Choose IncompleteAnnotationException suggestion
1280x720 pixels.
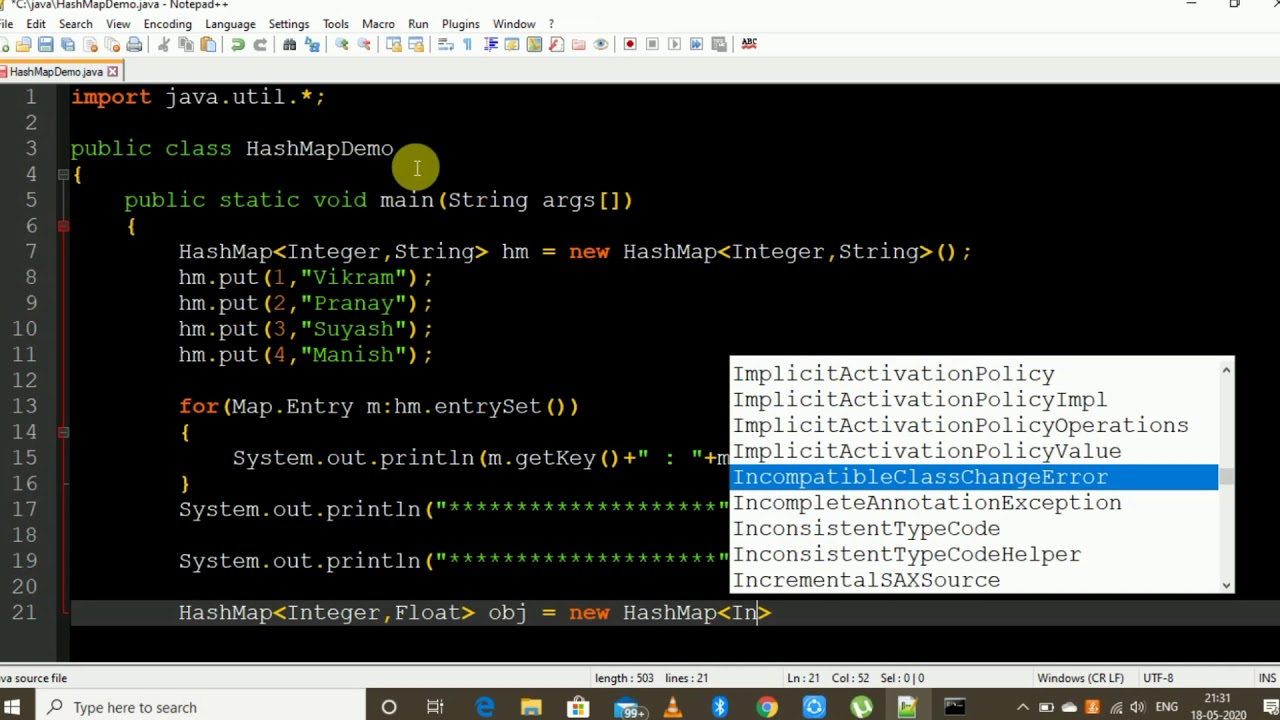975,503
